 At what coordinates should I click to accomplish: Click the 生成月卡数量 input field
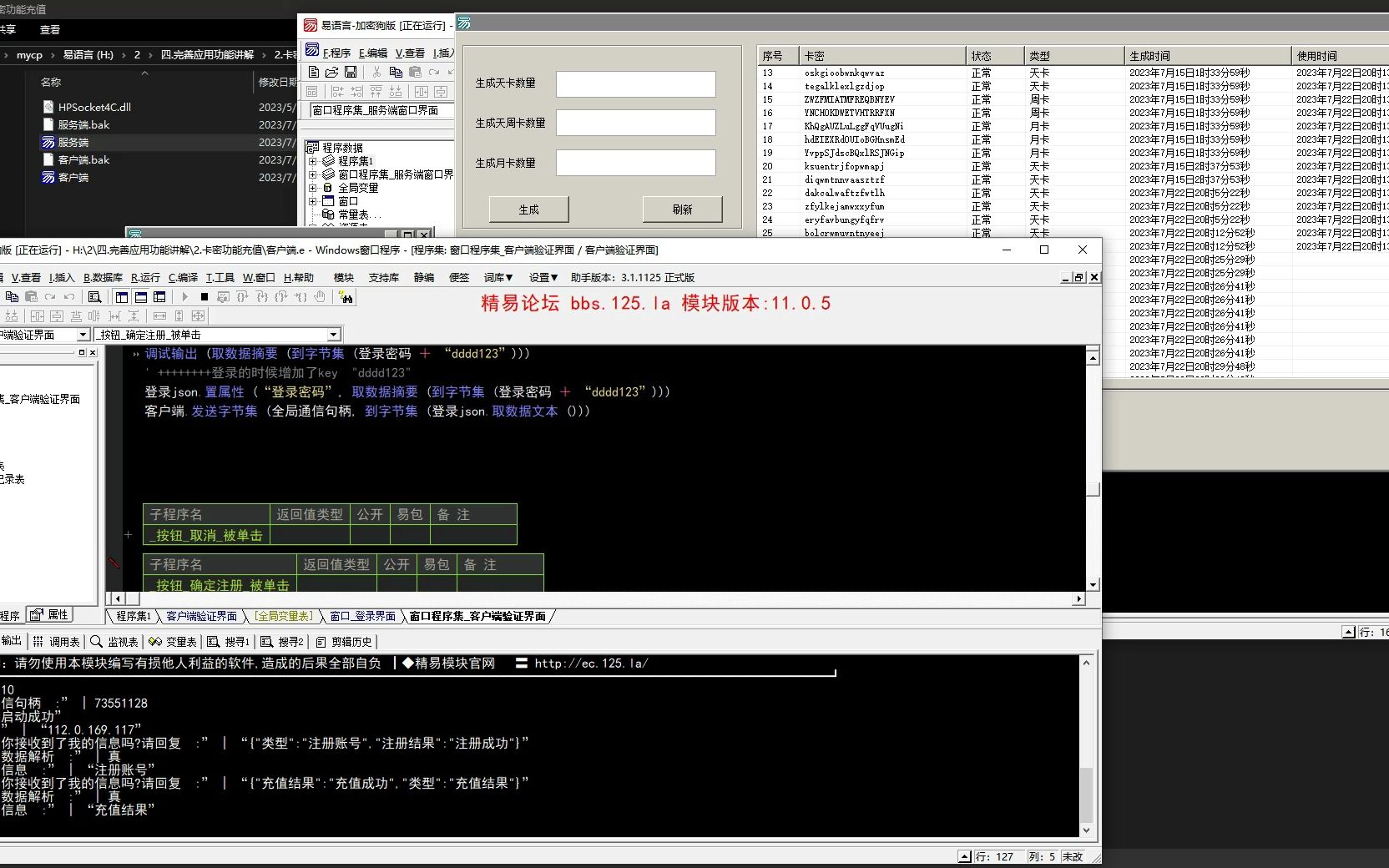(636, 163)
